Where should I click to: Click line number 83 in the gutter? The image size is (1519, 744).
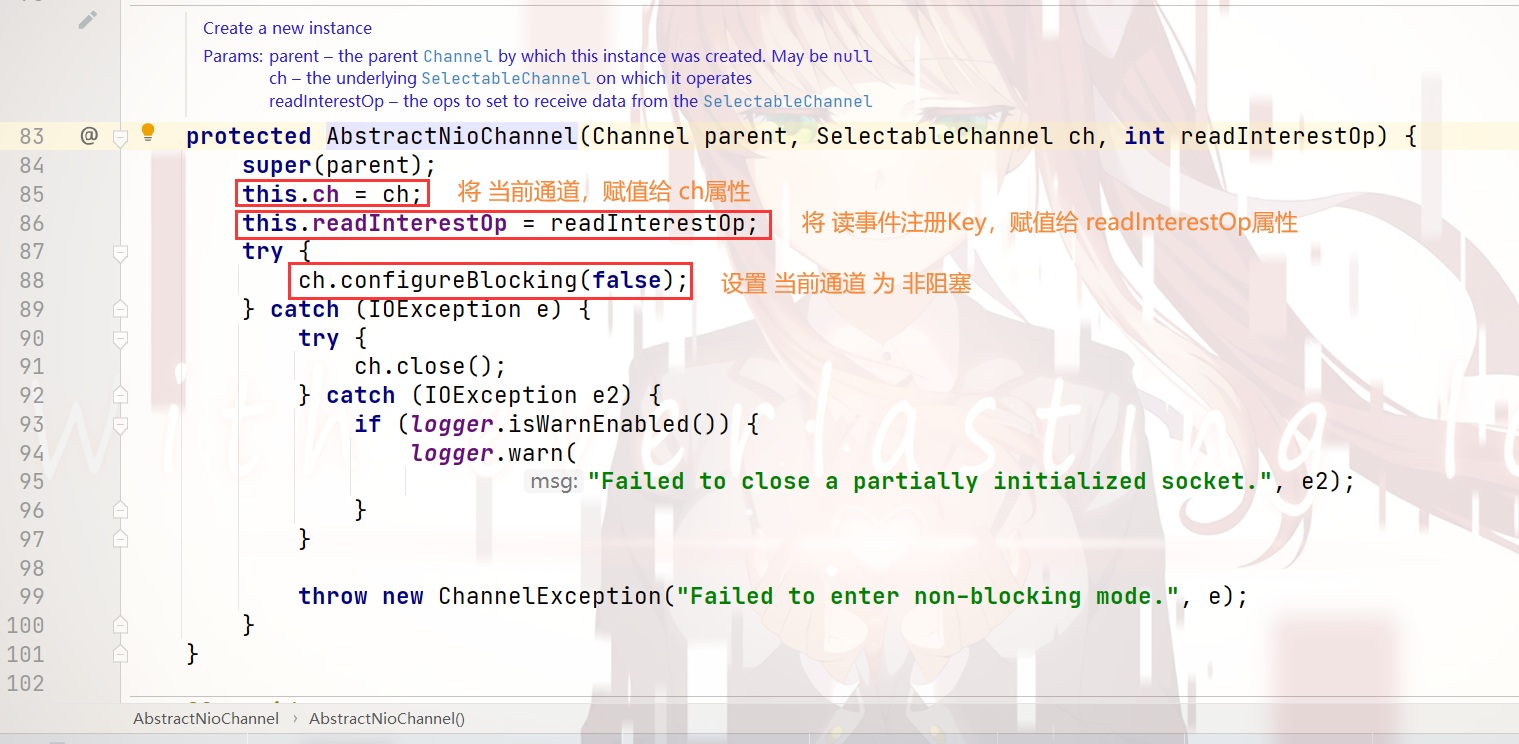(x=32, y=136)
